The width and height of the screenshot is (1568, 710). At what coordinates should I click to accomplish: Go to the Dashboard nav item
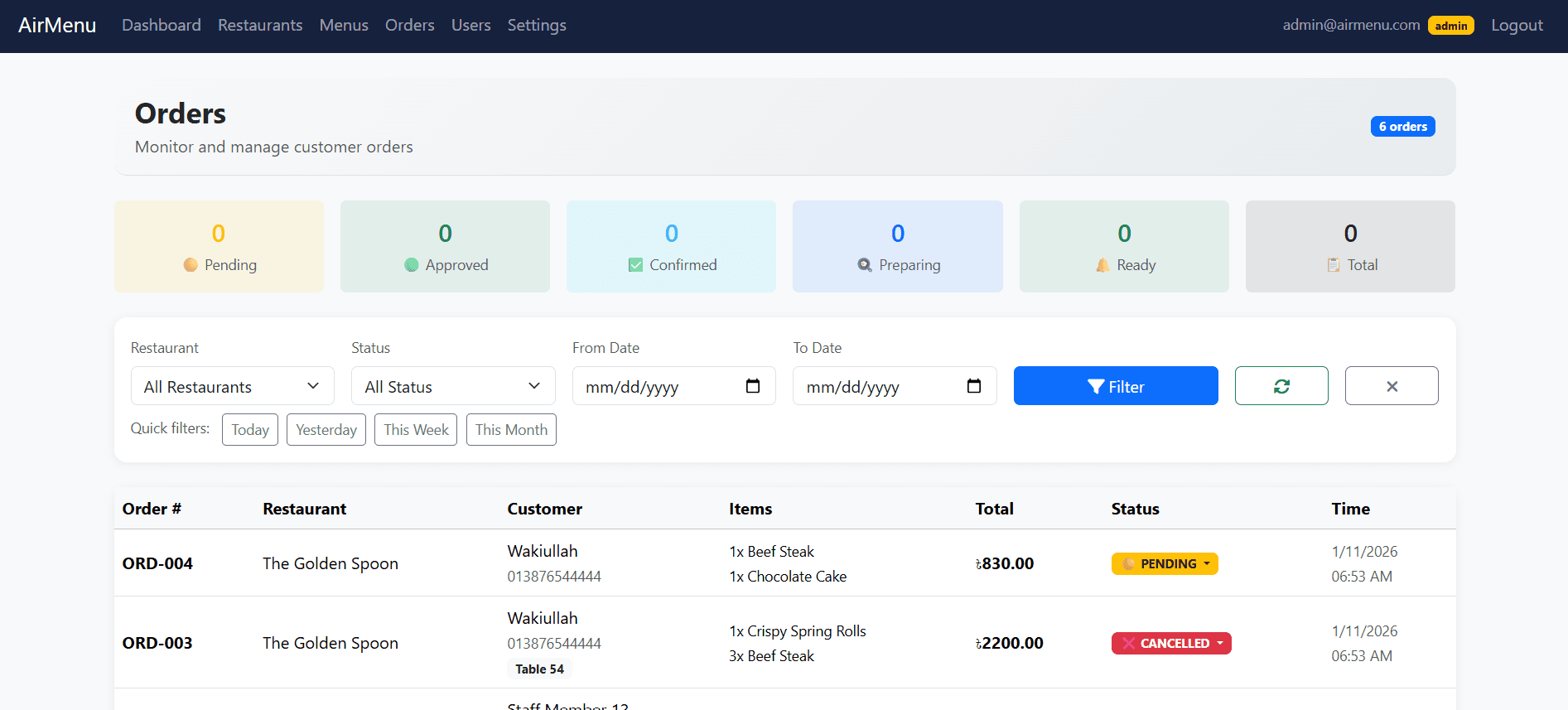pyautogui.click(x=162, y=25)
